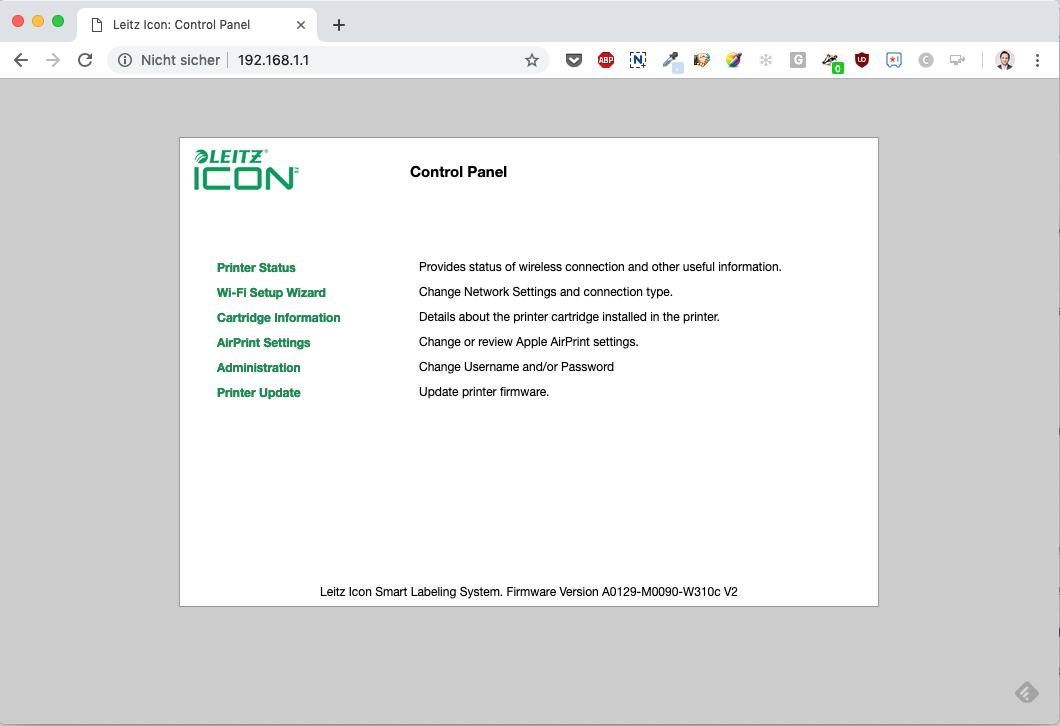Select the Leitz Icon: Control Panel tab

point(197,25)
